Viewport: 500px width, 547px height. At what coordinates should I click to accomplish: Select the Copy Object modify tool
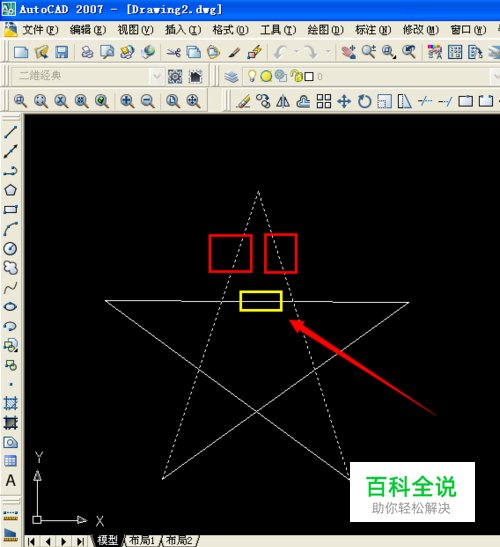263,102
